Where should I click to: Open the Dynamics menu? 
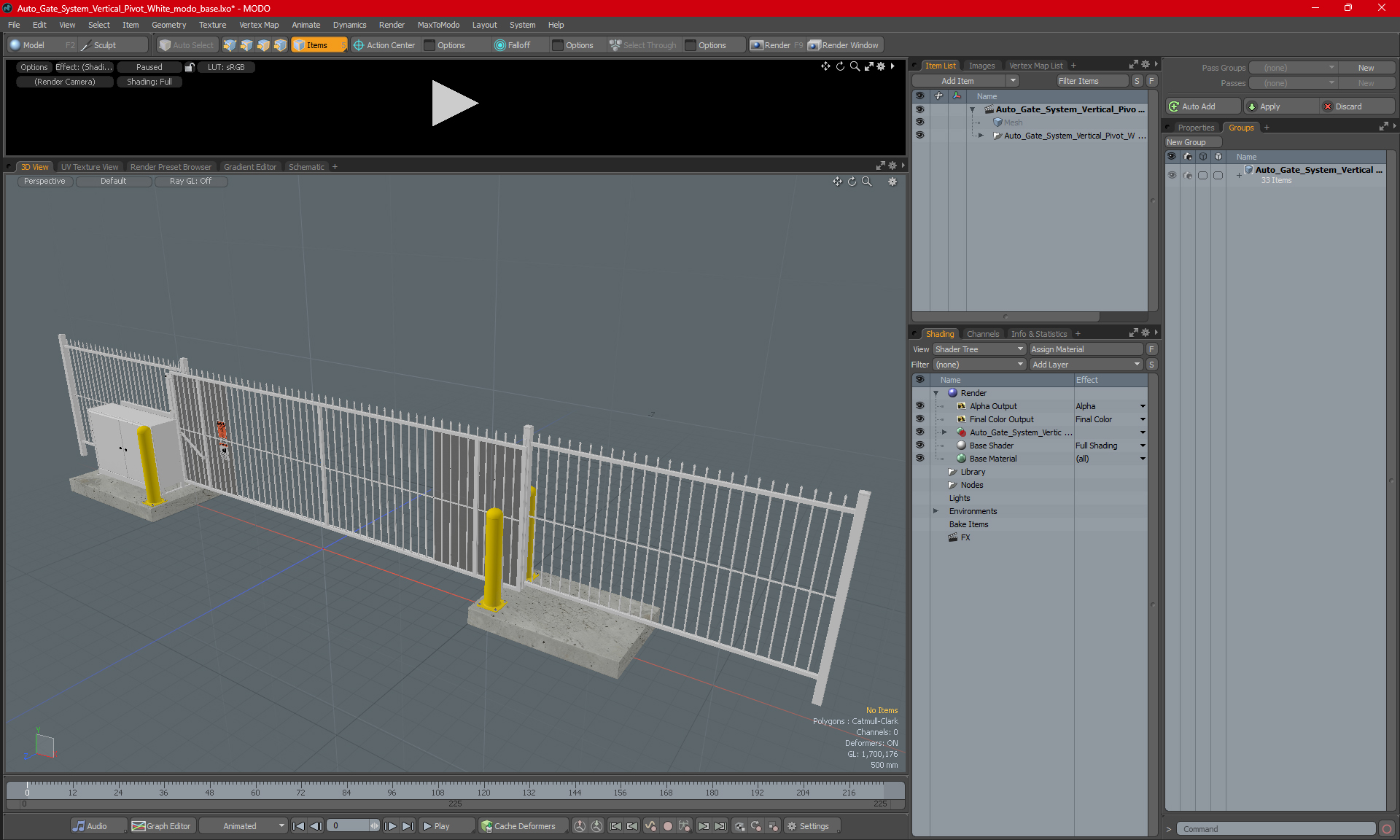coord(349,25)
